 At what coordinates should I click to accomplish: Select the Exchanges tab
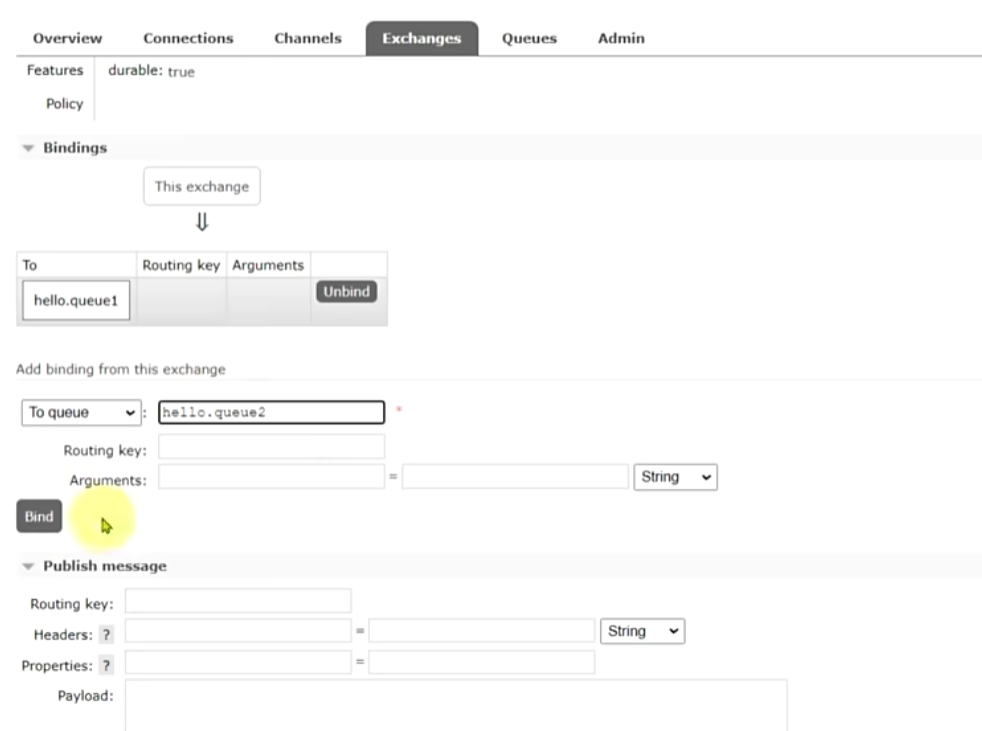pos(421,38)
